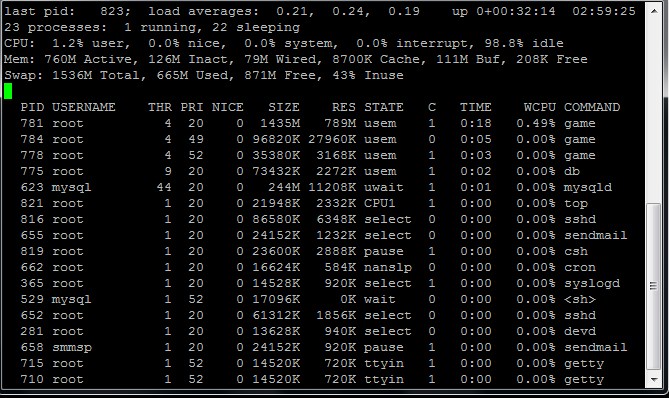Click sendmail command on PID 655 row
Image resolution: width=669 pixels, height=398 pixels.
pyautogui.click(x=596, y=235)
